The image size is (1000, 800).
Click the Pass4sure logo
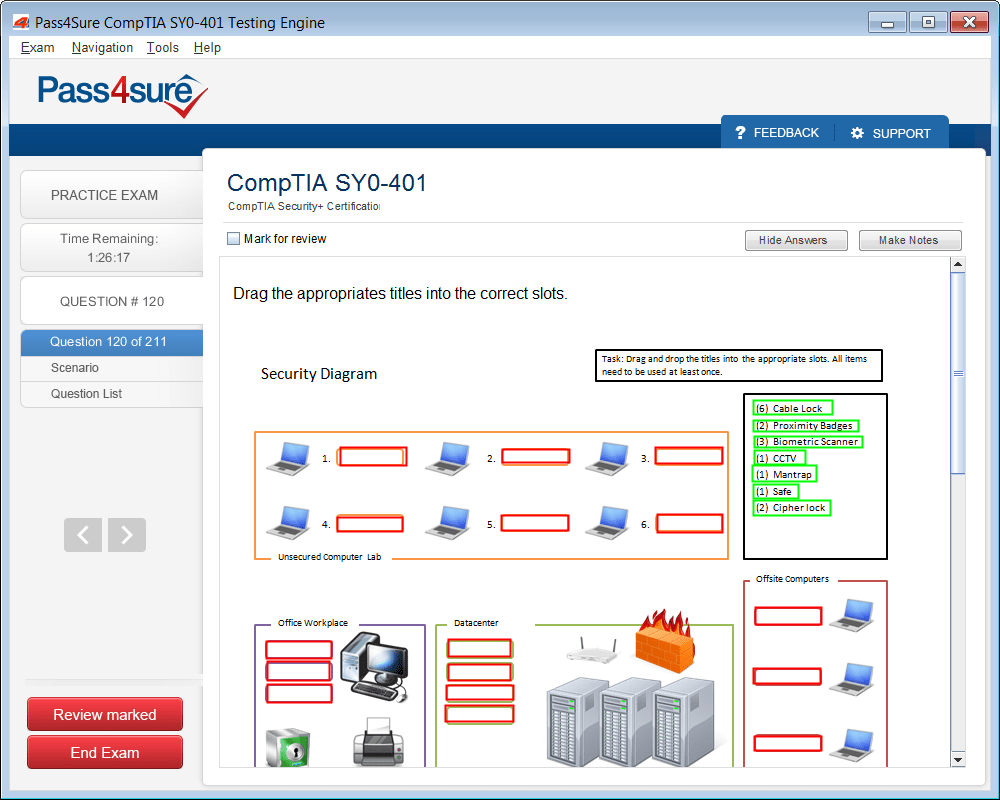(122, 94)
